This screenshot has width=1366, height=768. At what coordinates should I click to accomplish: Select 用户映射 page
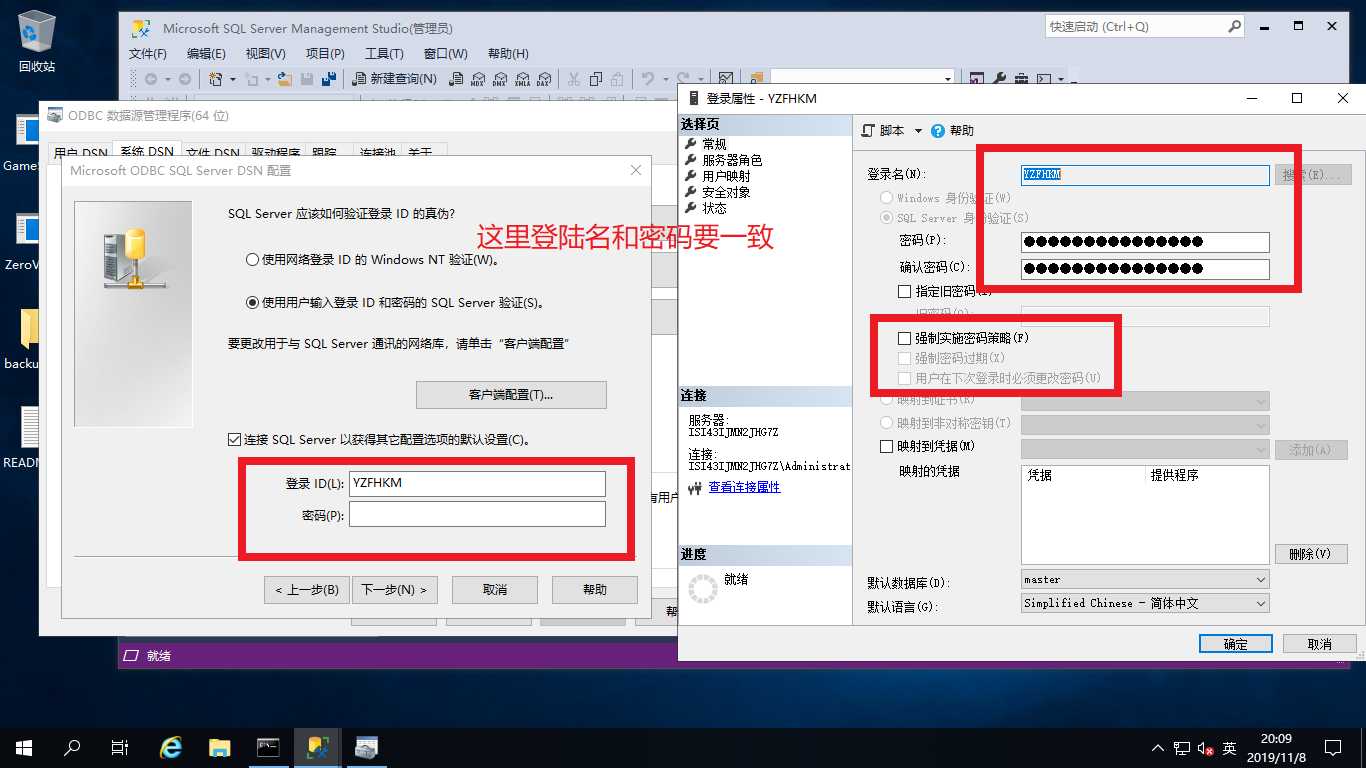(726, 176)
